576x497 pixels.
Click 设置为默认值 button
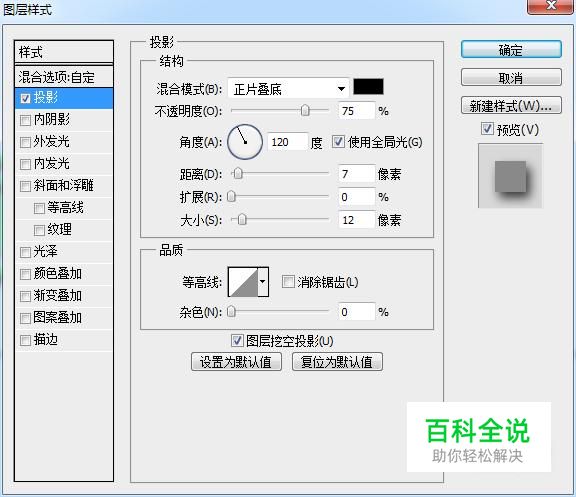pyautogui.click(x=236, y=362)
